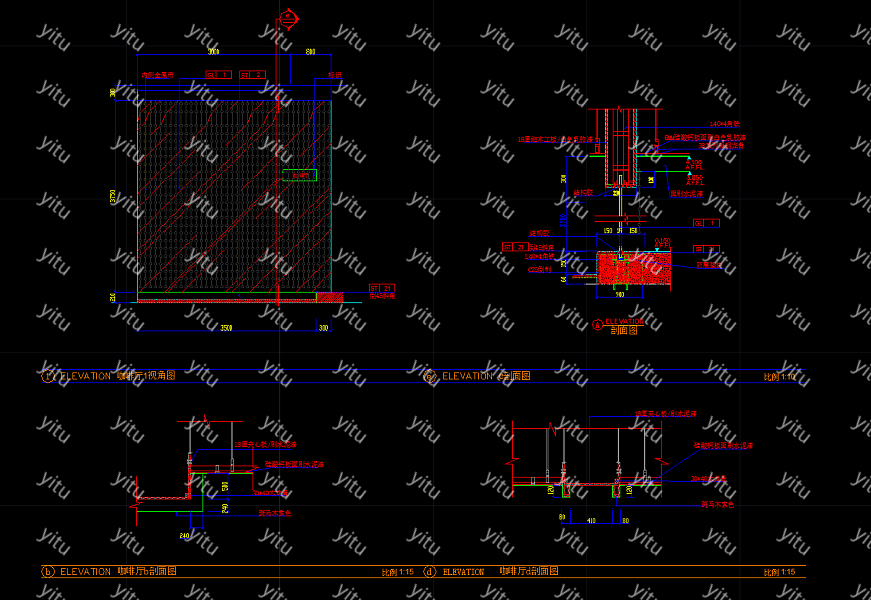Click the green label box inside elevation panel
The width and height of the screenshot is (871, 600).
[x=298, y=175]
